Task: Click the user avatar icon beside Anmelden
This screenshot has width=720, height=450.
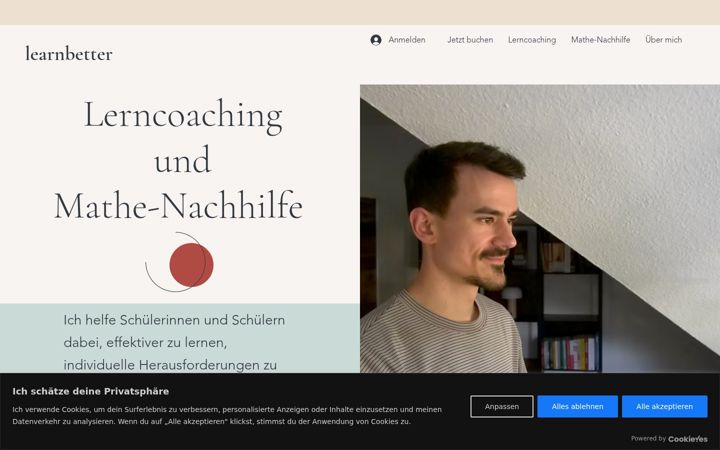Action: 376,40
